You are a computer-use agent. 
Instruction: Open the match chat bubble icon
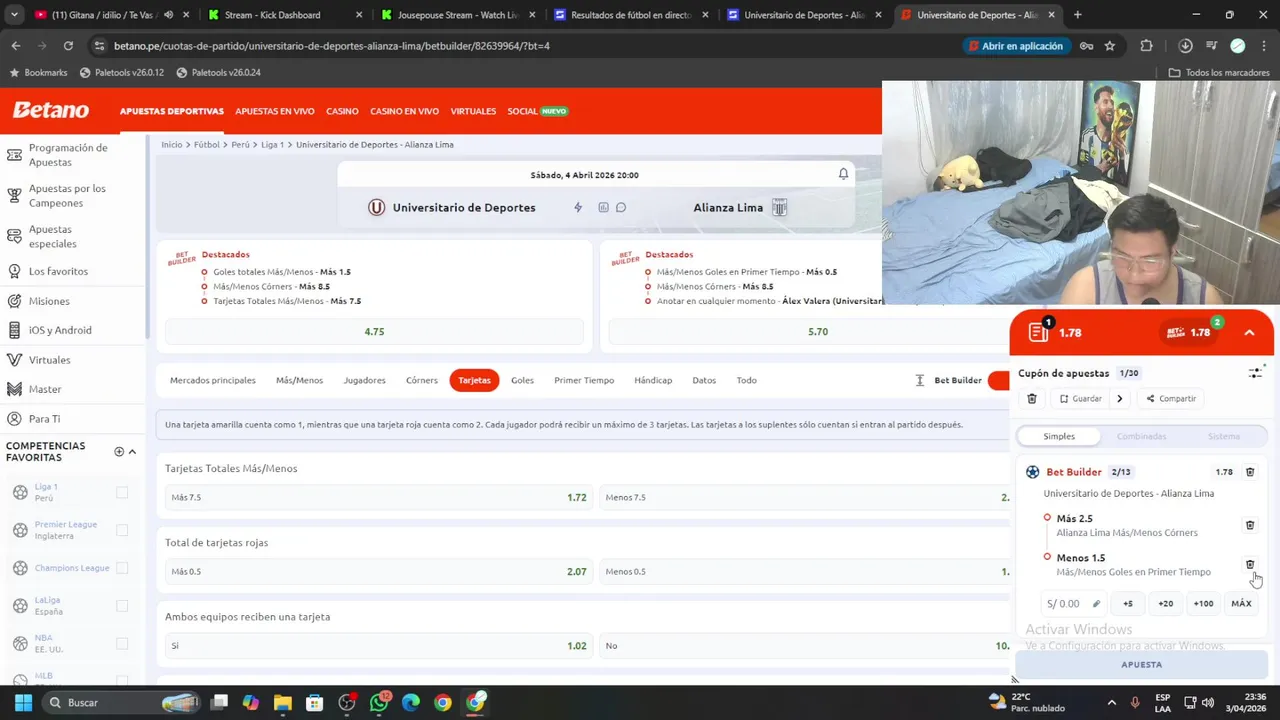pos(621,208)
